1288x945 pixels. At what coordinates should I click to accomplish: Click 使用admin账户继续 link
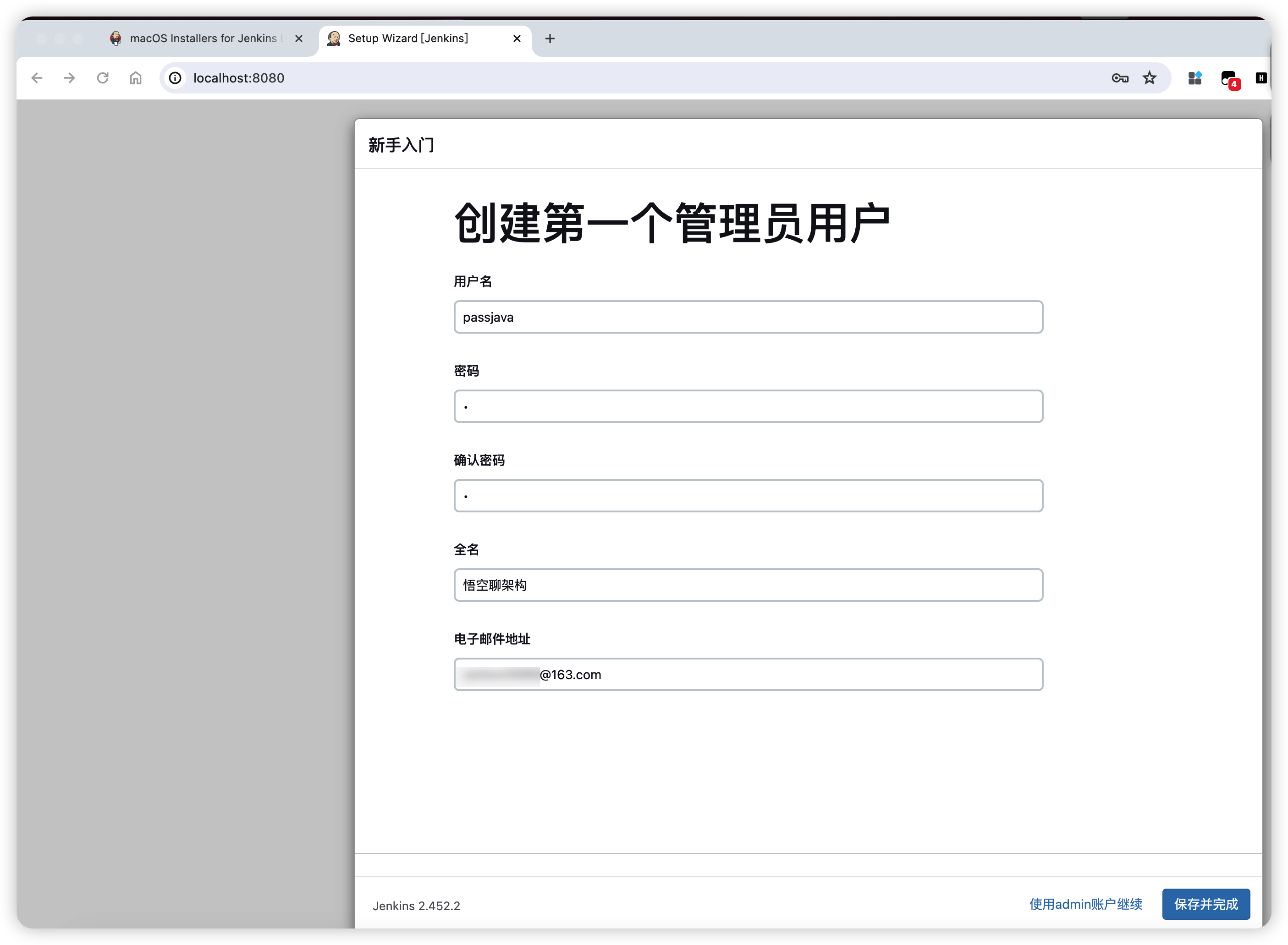(x=1085, y=904)
